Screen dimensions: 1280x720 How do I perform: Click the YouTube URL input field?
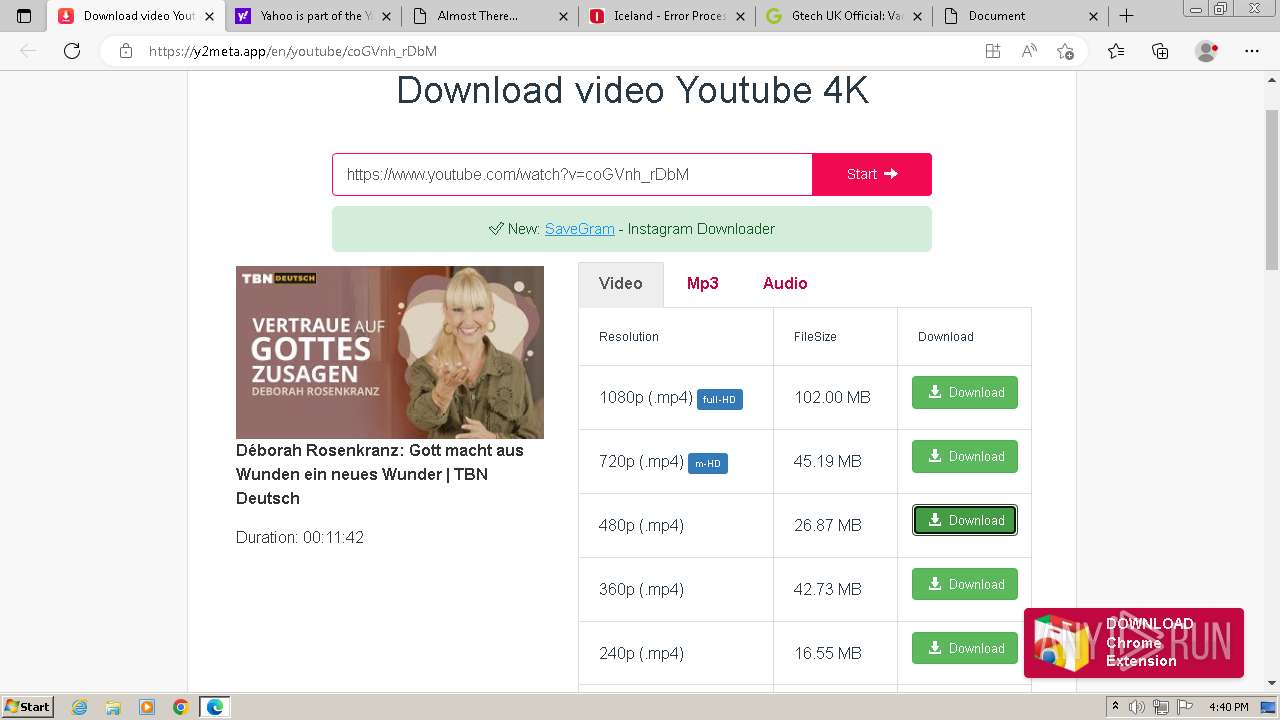[572, 174]
